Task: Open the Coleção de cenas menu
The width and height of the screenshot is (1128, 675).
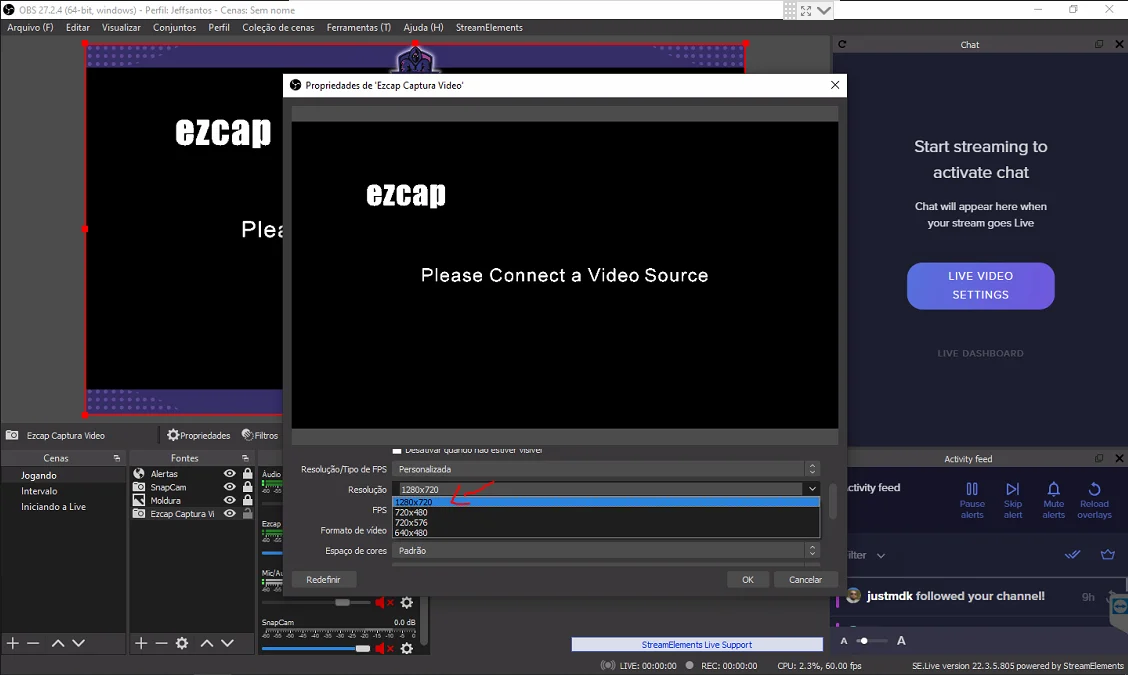Action: click(x=278, y=27)
